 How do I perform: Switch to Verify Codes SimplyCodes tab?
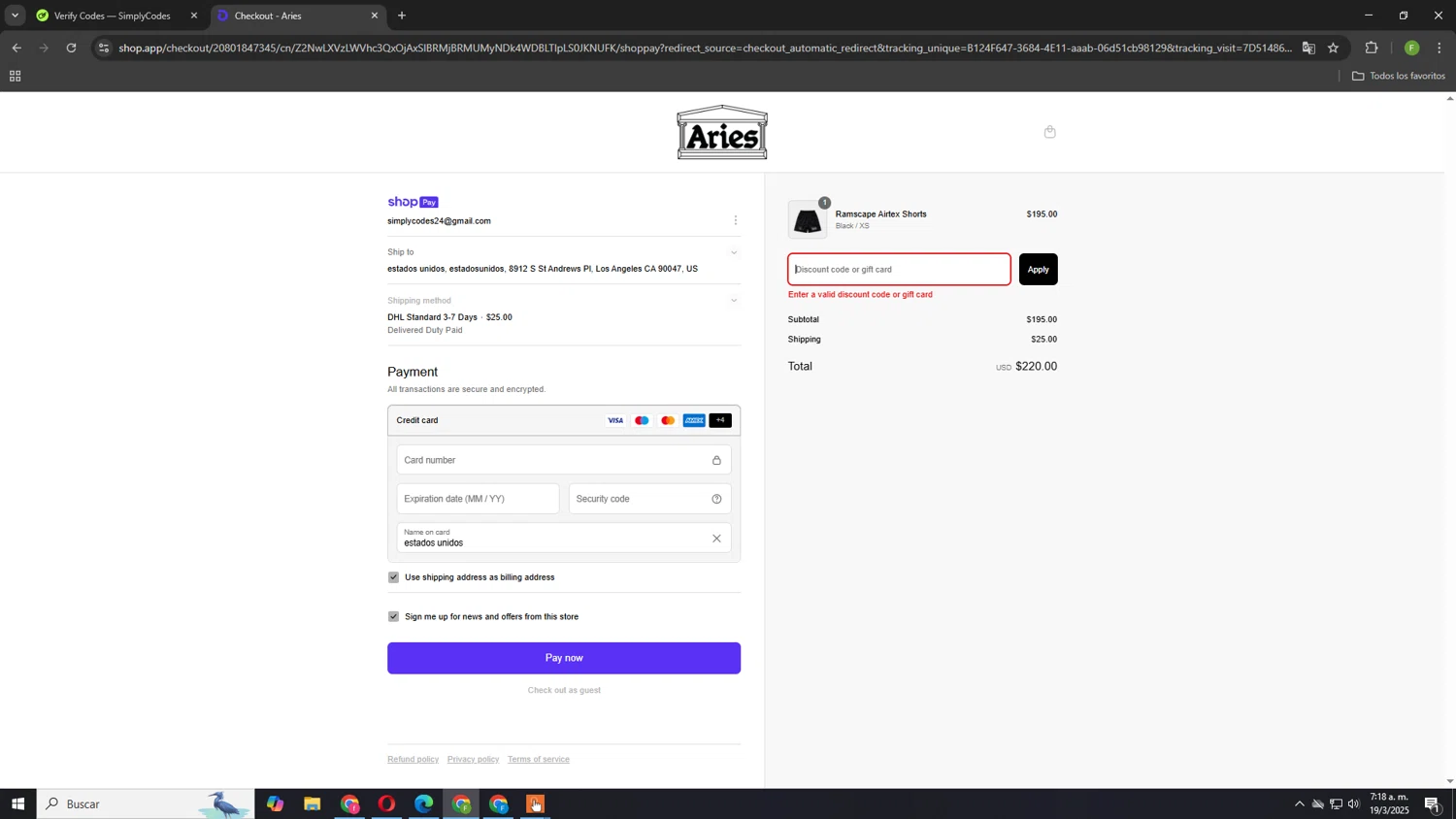(x=112, y=16)
